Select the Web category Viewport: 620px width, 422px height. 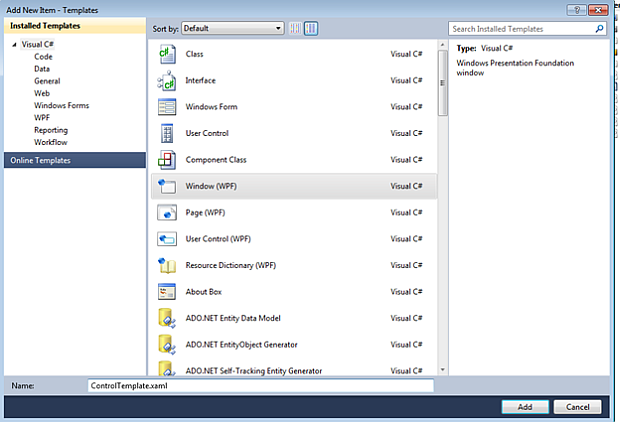(x=42, y=93)
